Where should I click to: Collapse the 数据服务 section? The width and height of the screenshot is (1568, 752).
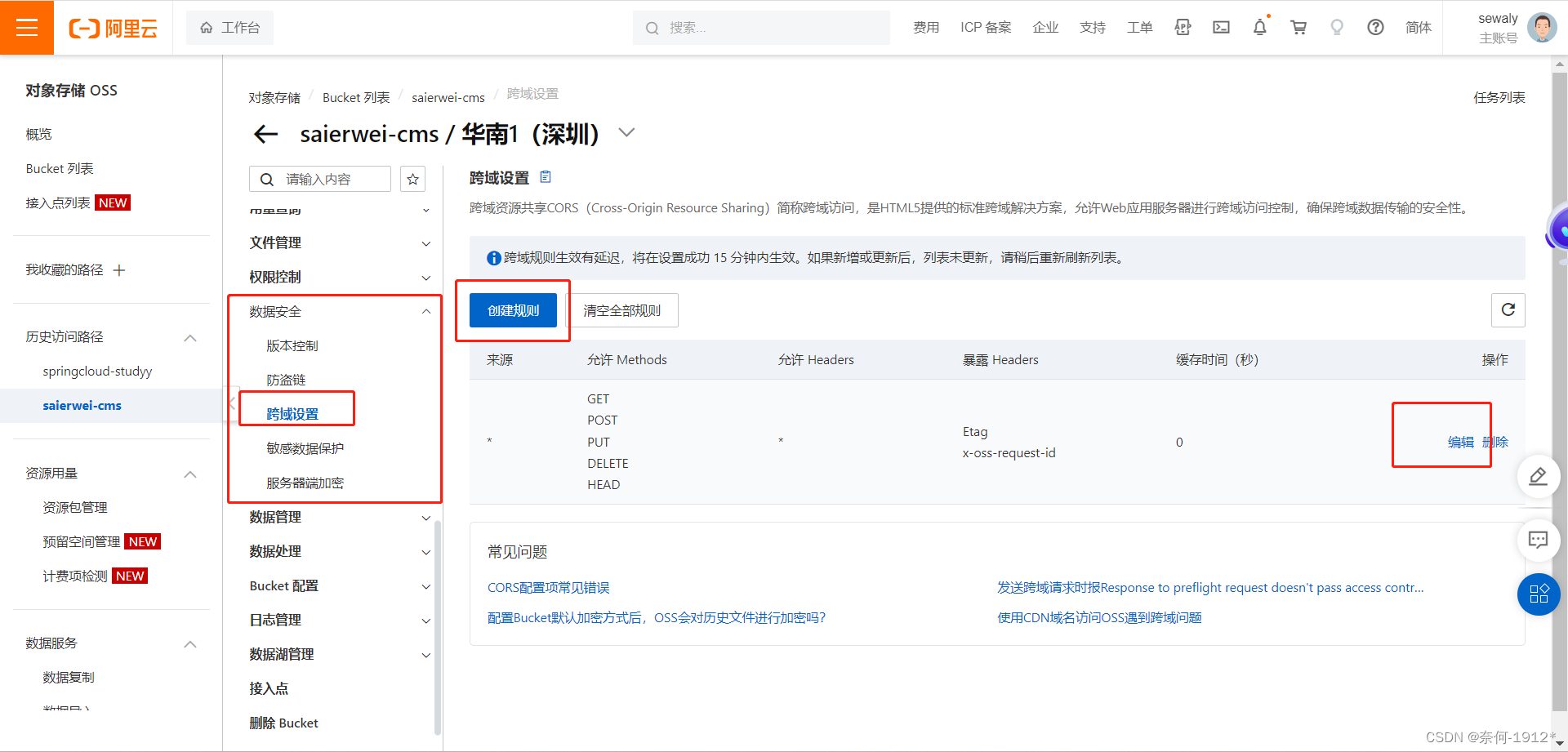point(190,643)
